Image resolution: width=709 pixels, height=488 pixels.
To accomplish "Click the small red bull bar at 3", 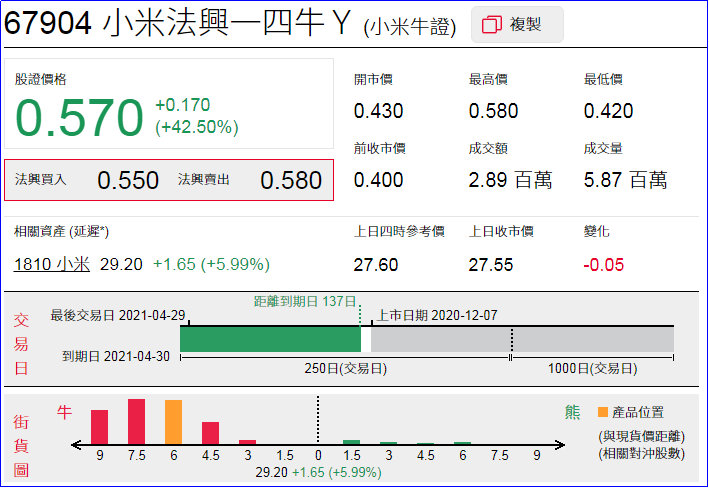I will point(247,442).
